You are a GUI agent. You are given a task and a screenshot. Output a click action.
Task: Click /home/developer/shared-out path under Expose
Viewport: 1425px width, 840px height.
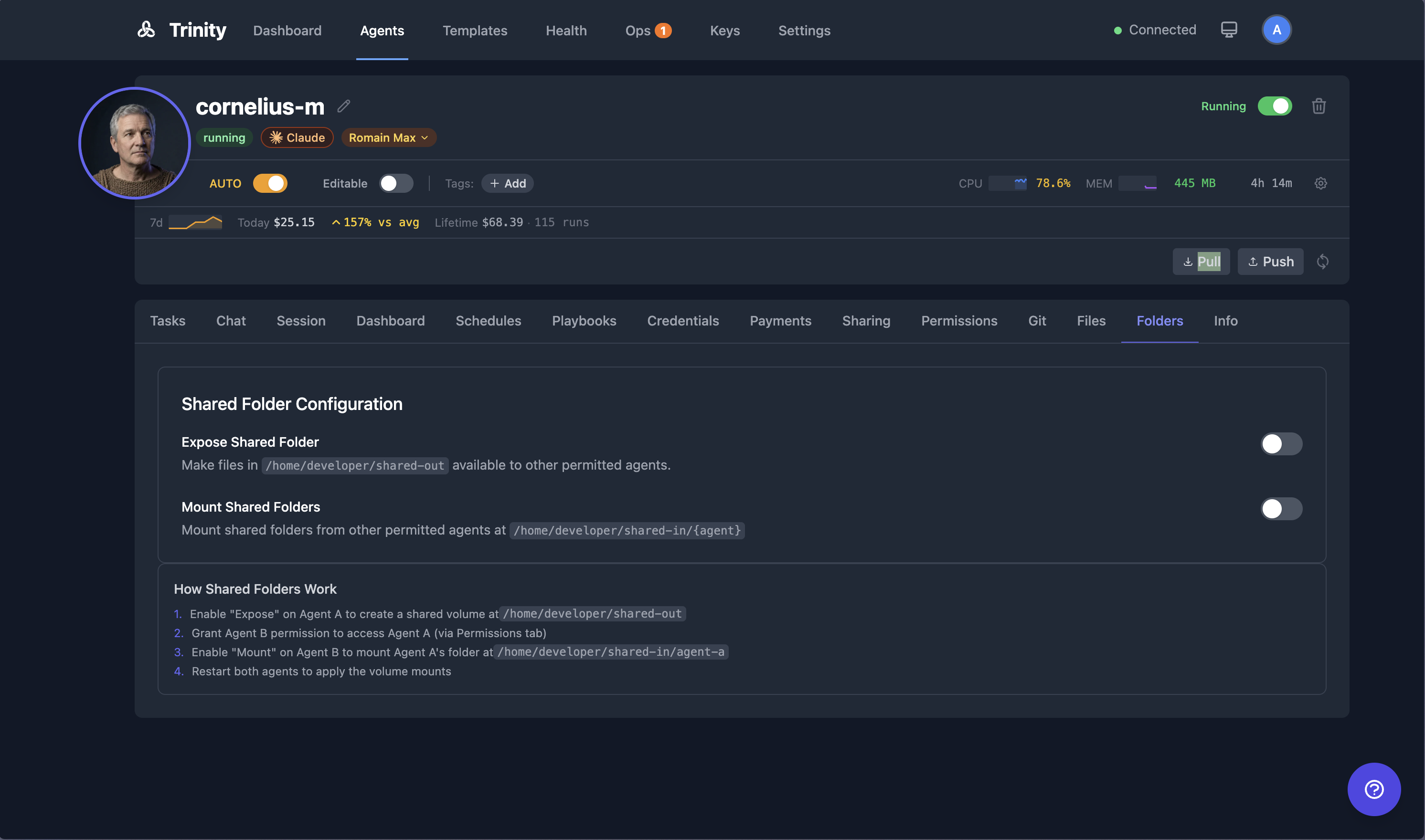pos(355,465)
